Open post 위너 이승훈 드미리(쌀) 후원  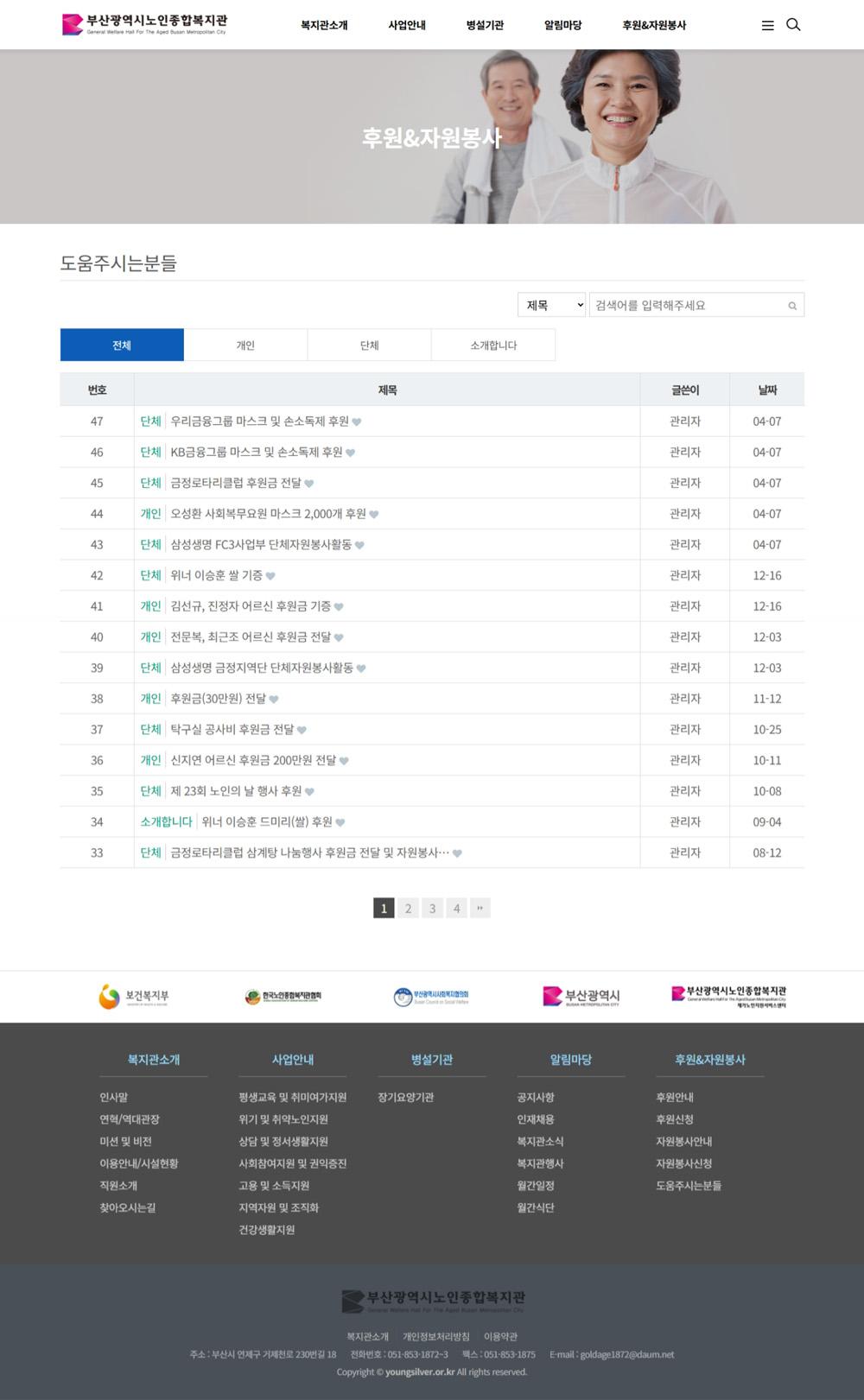267,822
